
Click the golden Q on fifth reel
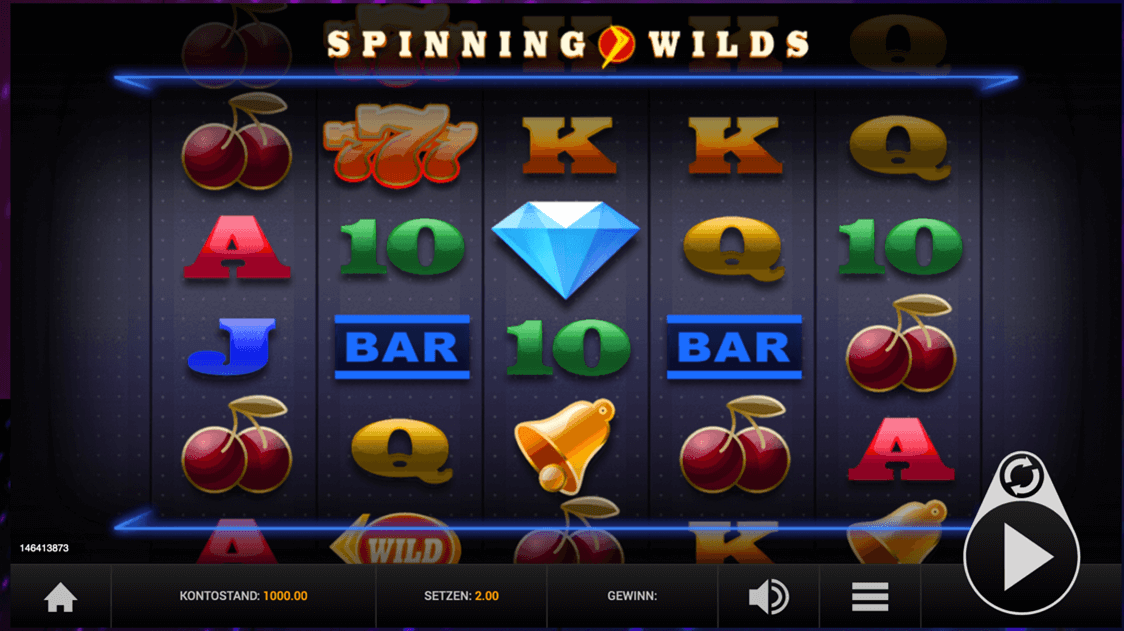pyautogui.click(x=900, y=148)
